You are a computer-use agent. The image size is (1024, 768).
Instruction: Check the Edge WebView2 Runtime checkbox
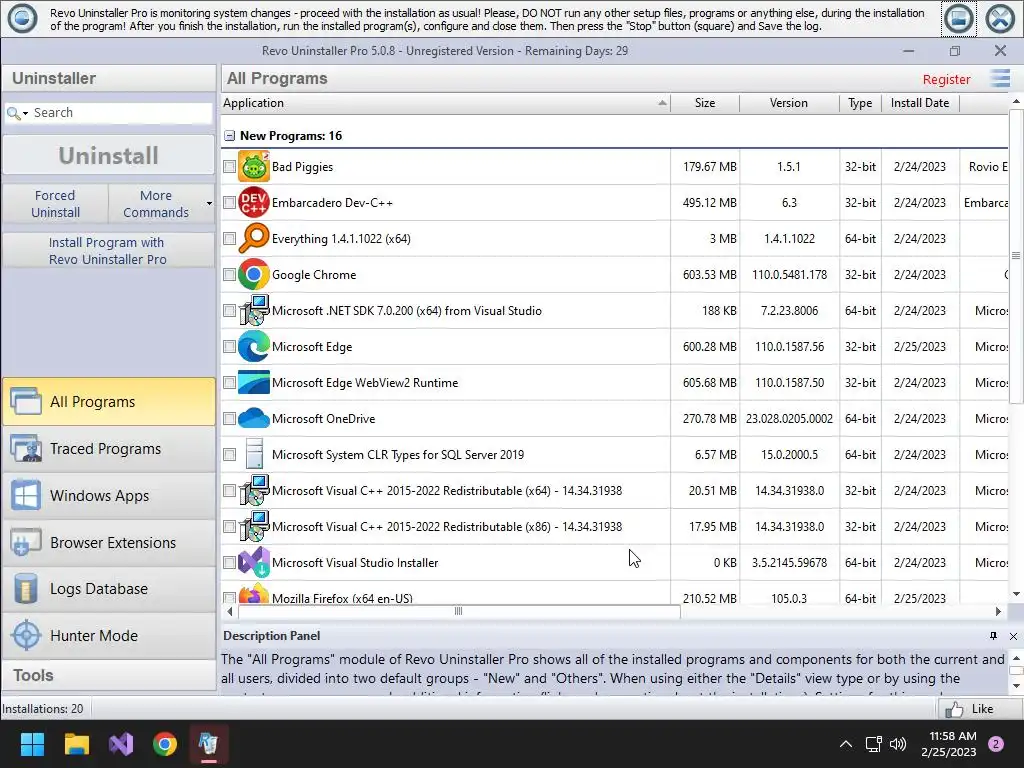(229, 382)
